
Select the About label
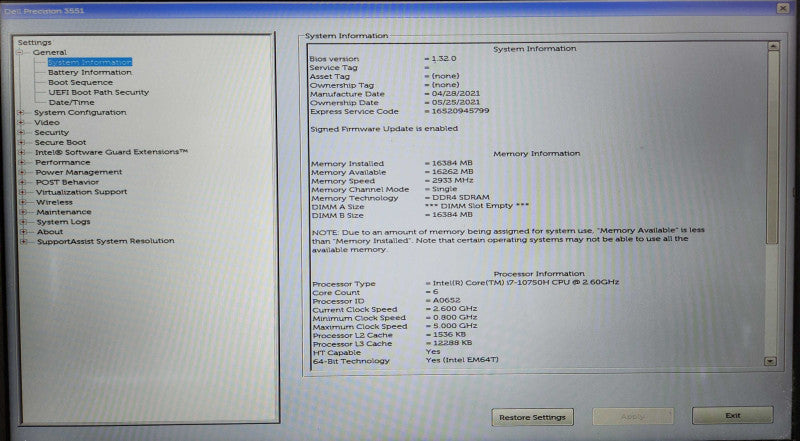point(49,232)
